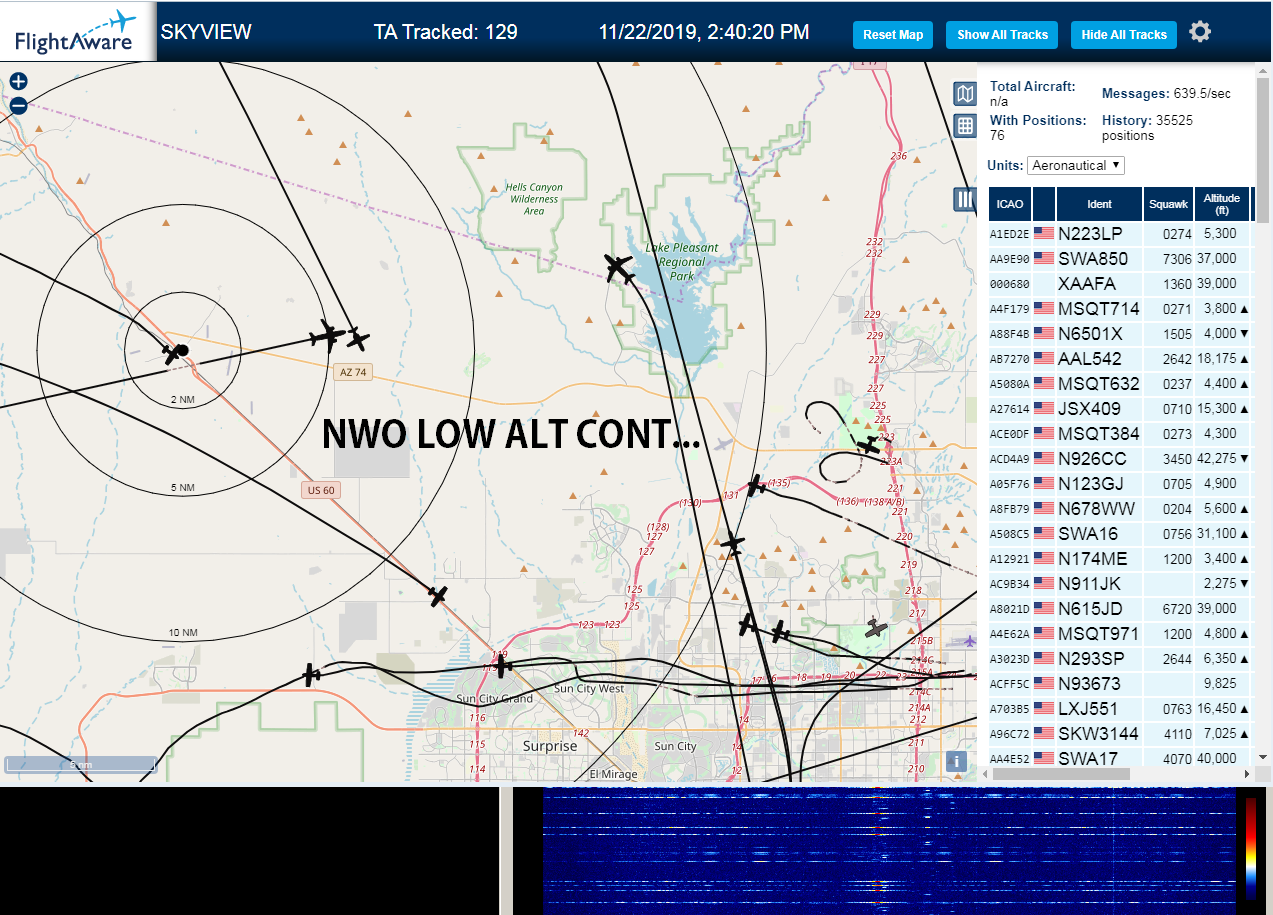Click Reset Map button

(893, 34)
